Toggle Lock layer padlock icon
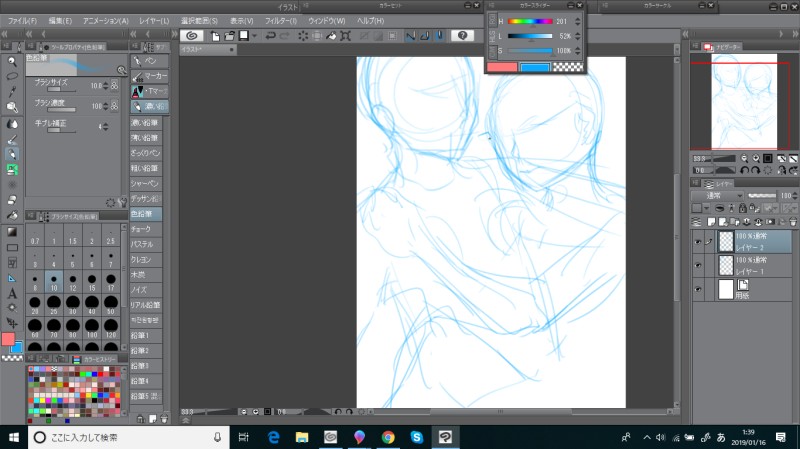Screen dimensions: 800x449 [742, 208]
